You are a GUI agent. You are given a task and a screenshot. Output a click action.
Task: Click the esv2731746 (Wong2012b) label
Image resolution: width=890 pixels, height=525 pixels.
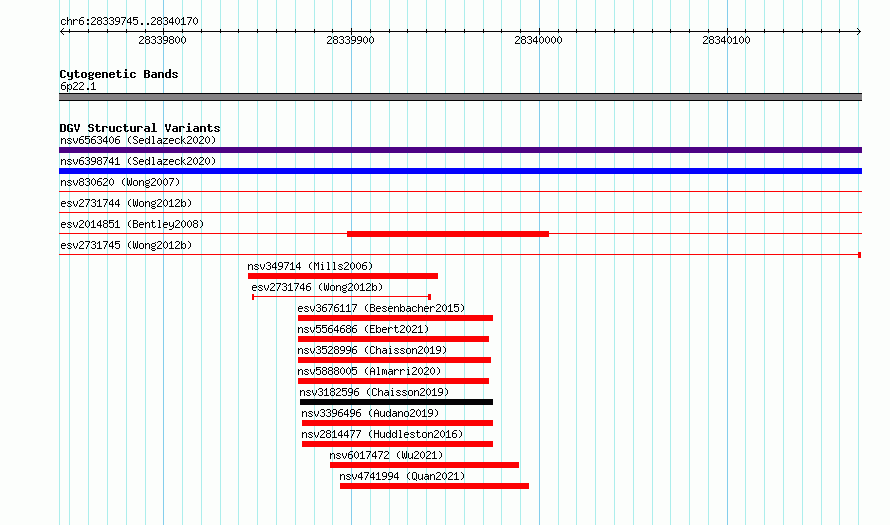click(317, 287)
